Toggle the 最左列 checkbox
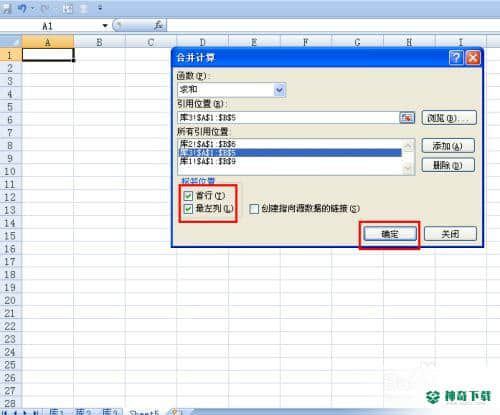 [x=188, y=209]
